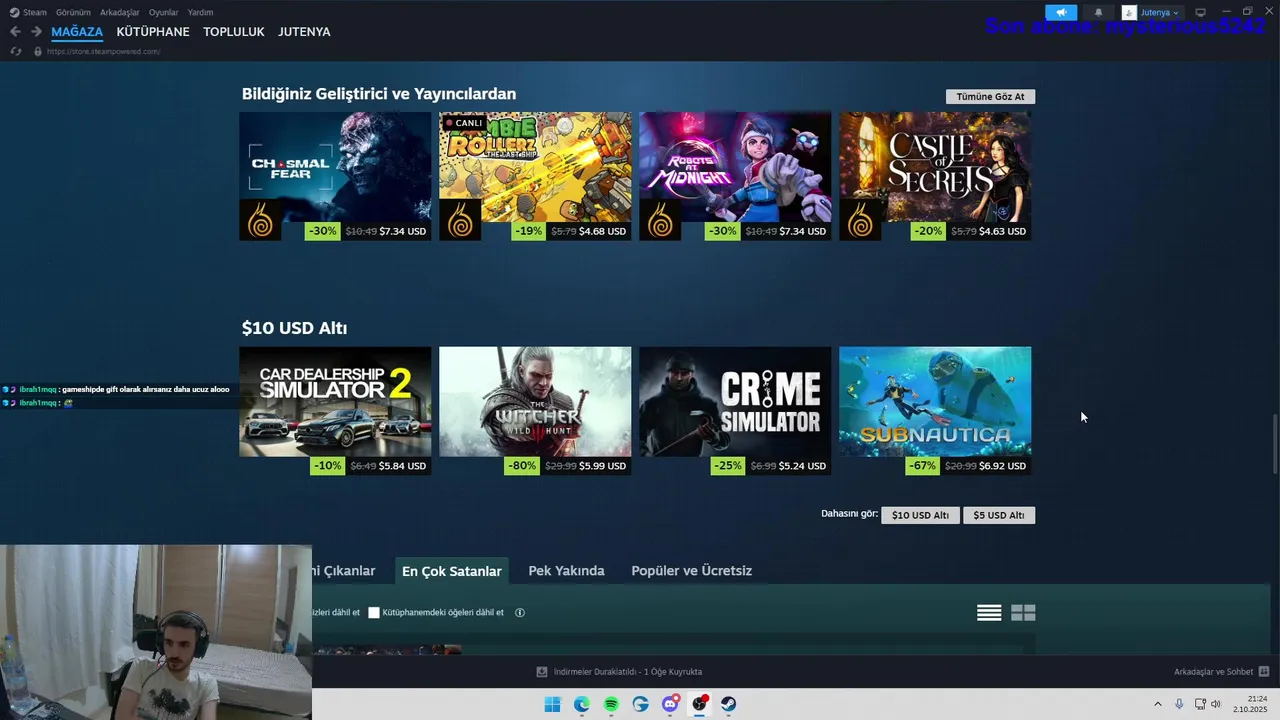Click 'Arkadaşlar ve Sohbet' label
Screen dimensions: 1280x720
tap(1213, 672)
